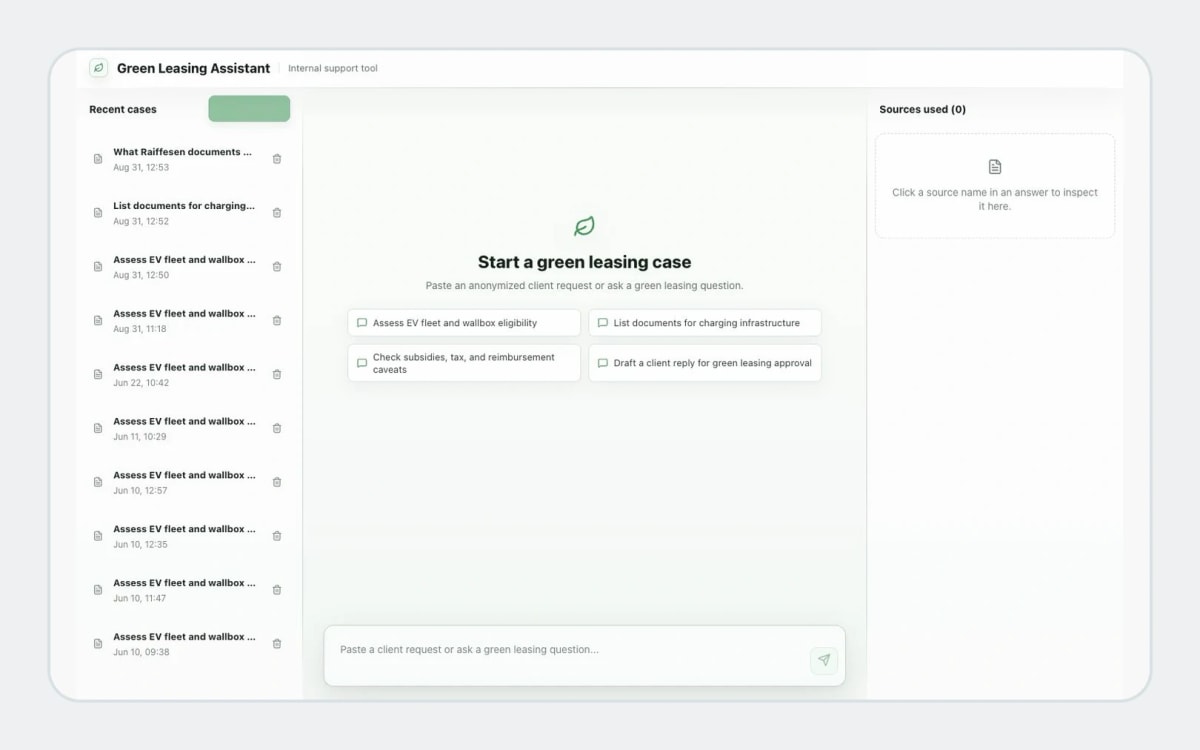Click the leaf logo beside Green Leasing Assistant
This screenshot has height=750, width=1200.
(x=98, y=68)
